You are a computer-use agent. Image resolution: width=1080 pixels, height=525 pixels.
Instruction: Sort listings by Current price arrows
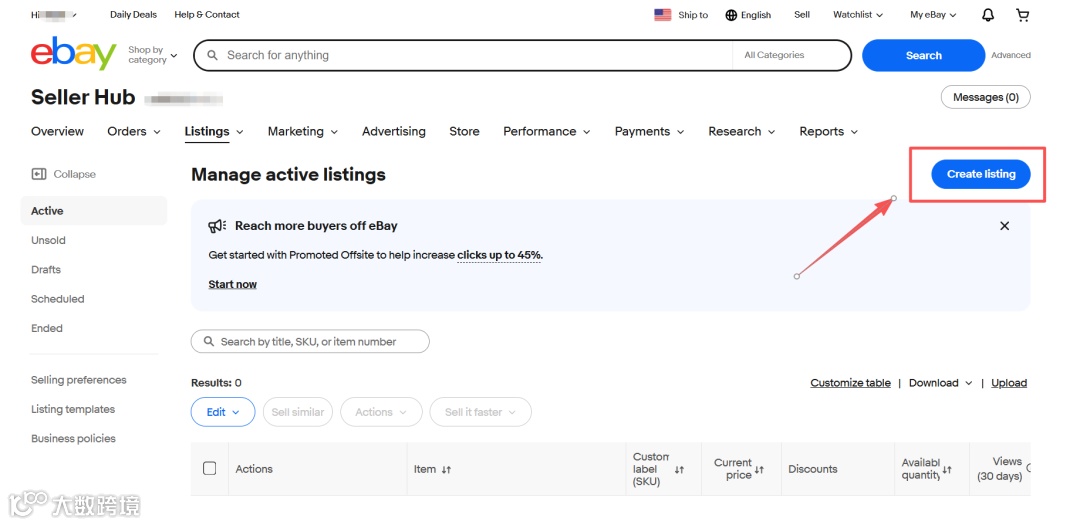[x=759, y=469]
